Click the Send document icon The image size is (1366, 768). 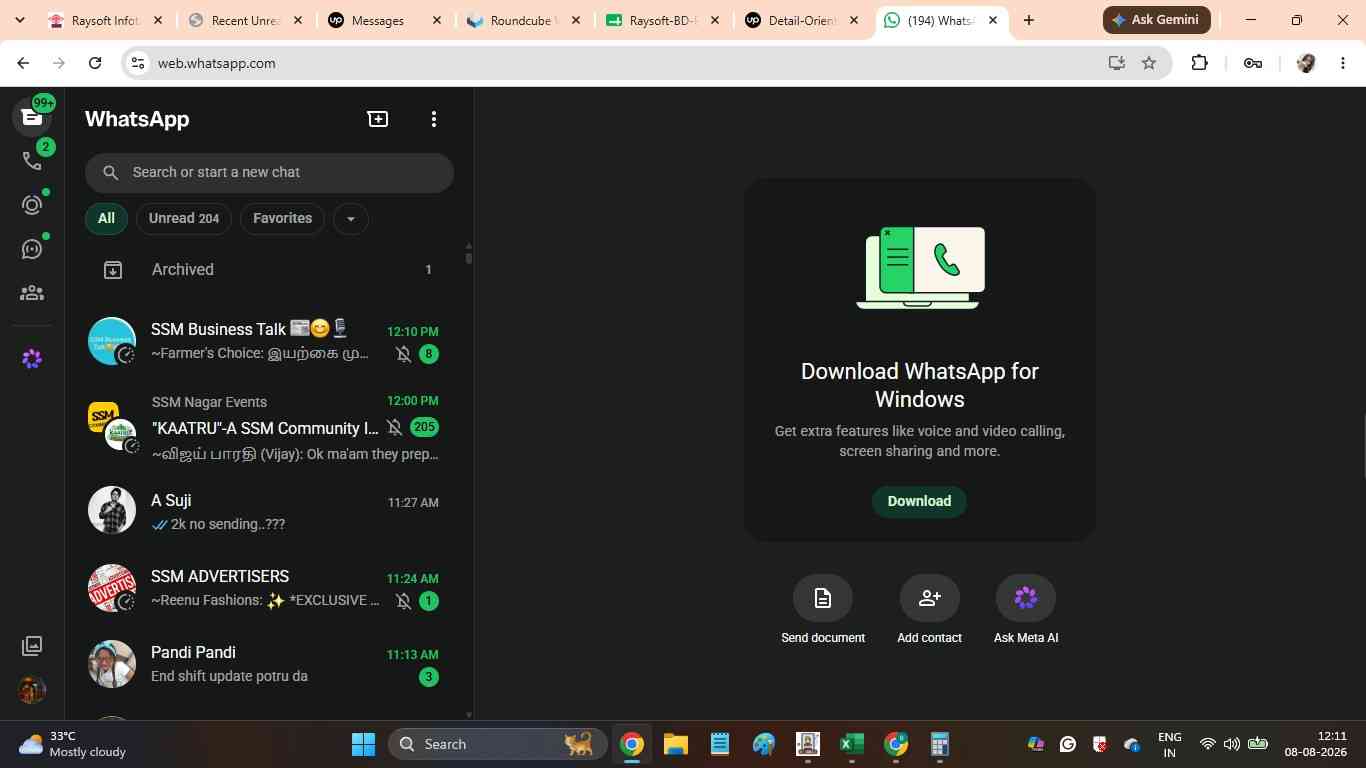[x=823, y=598]
